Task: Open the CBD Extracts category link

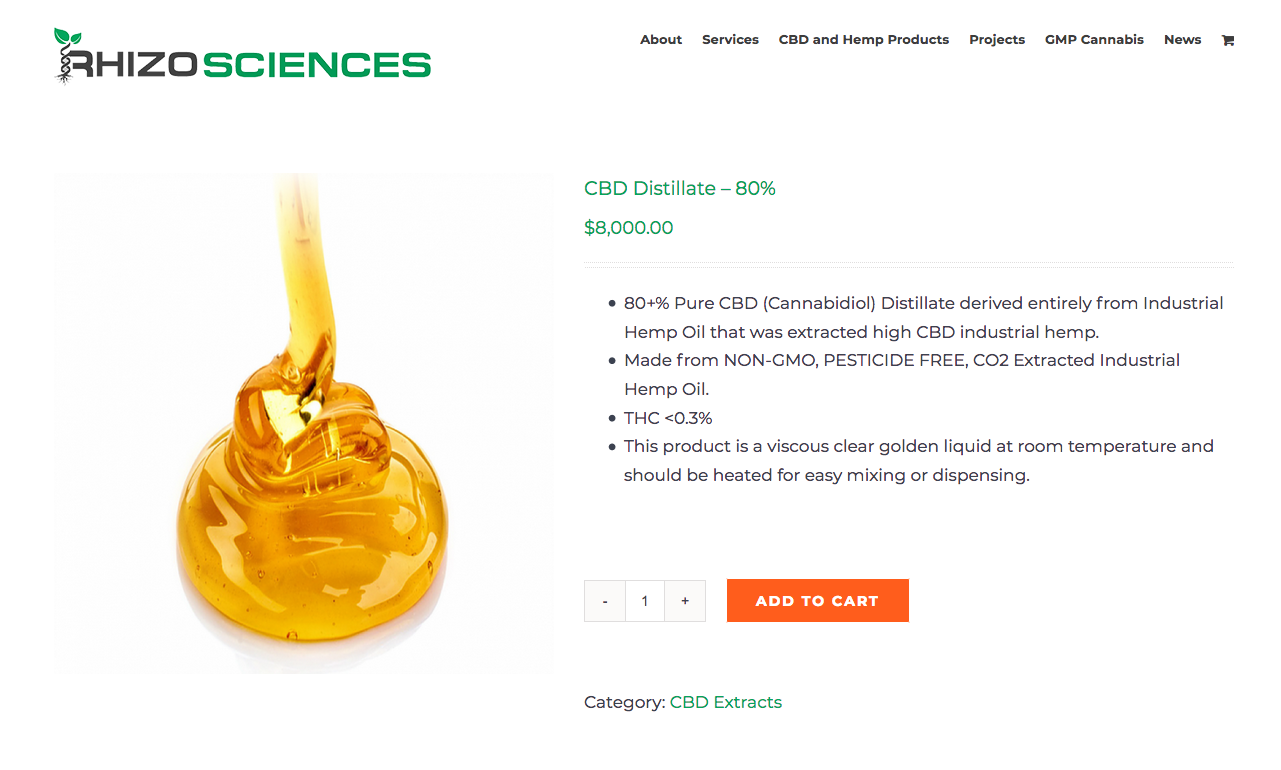Action: [x=726, y=702]
